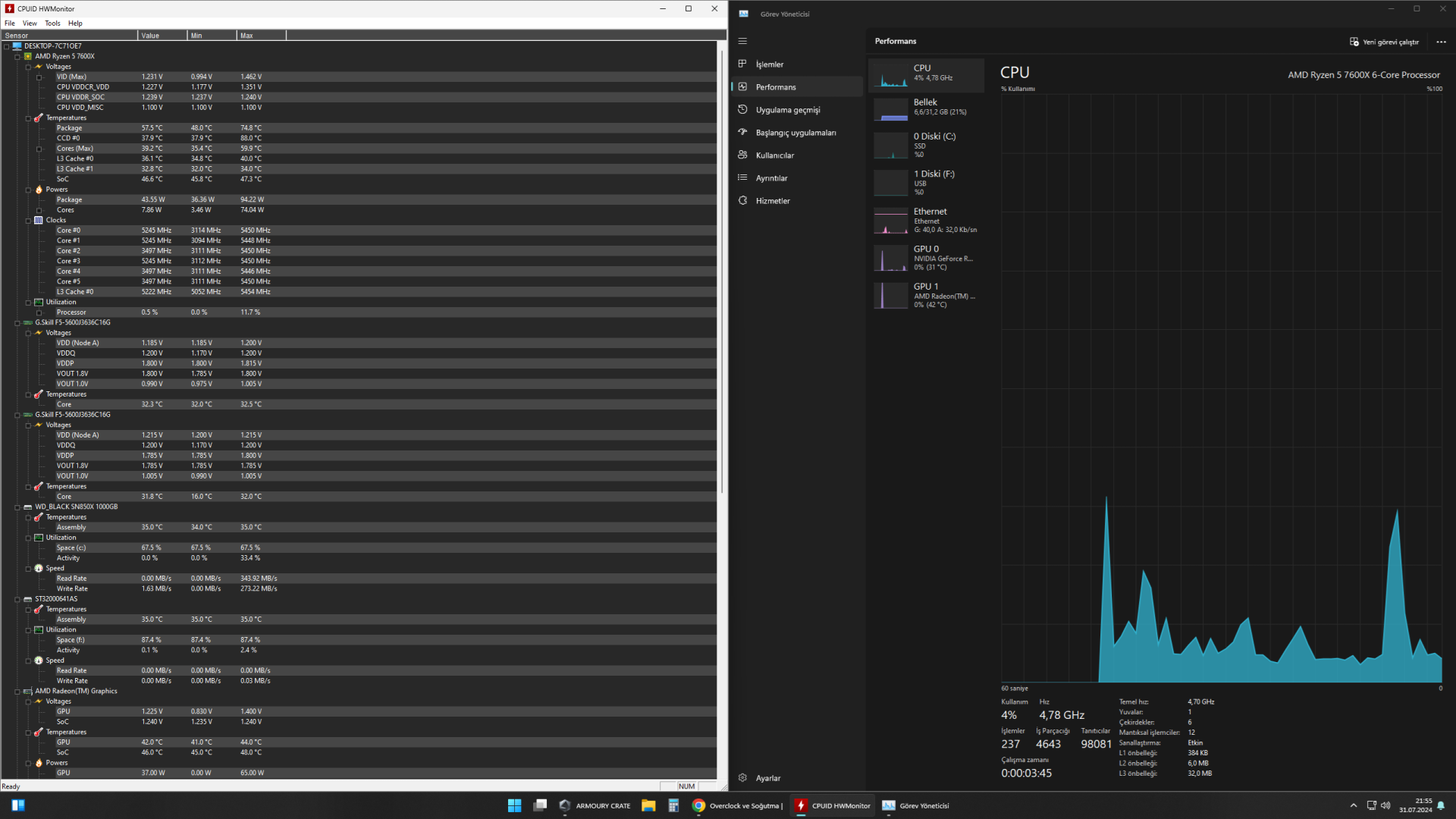Open Kullanıcılar (Users) page
This screenshot has width=1456, height=819.
point(774,155)
